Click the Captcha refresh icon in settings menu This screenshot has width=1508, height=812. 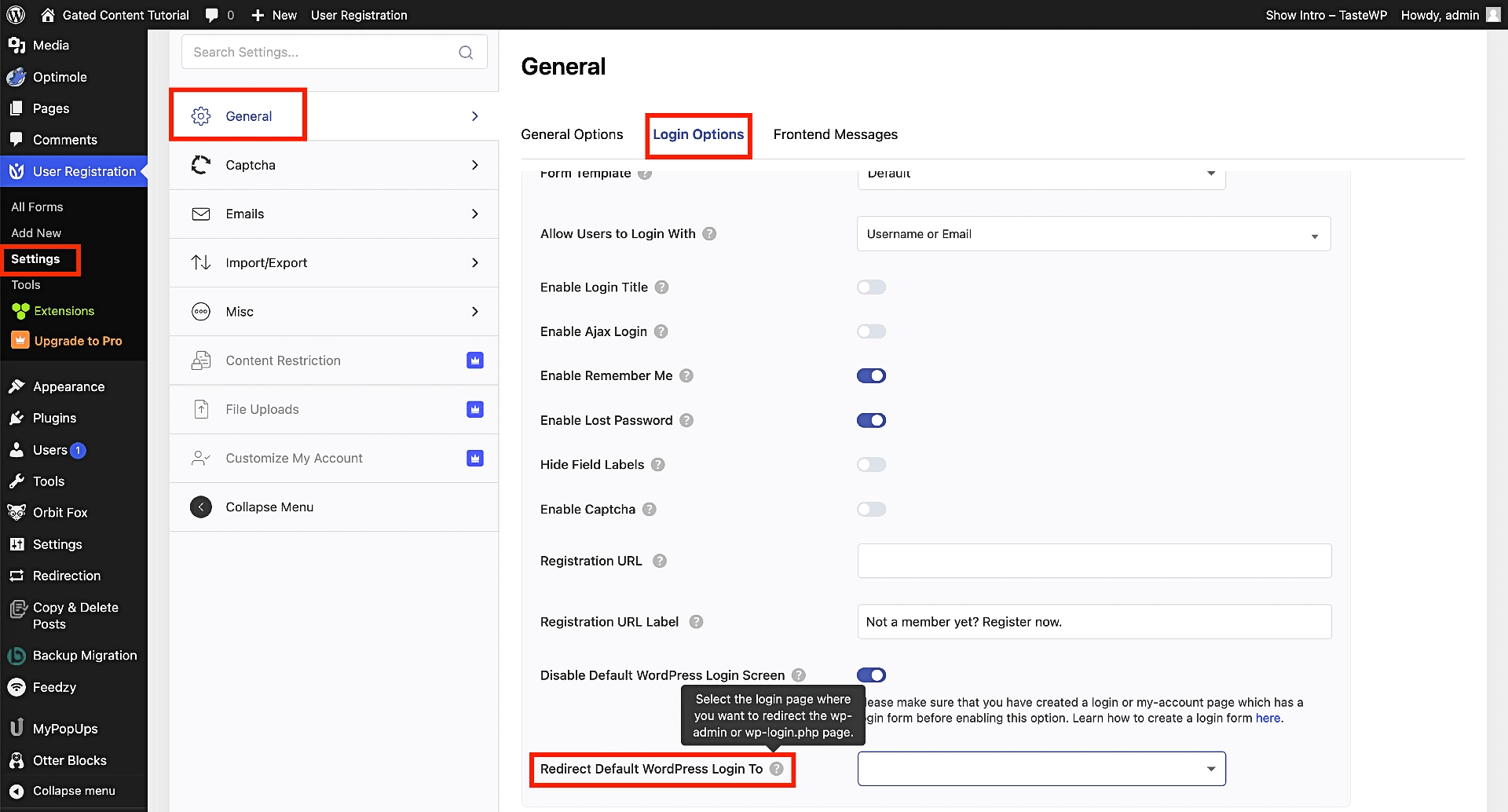point(201,165)
